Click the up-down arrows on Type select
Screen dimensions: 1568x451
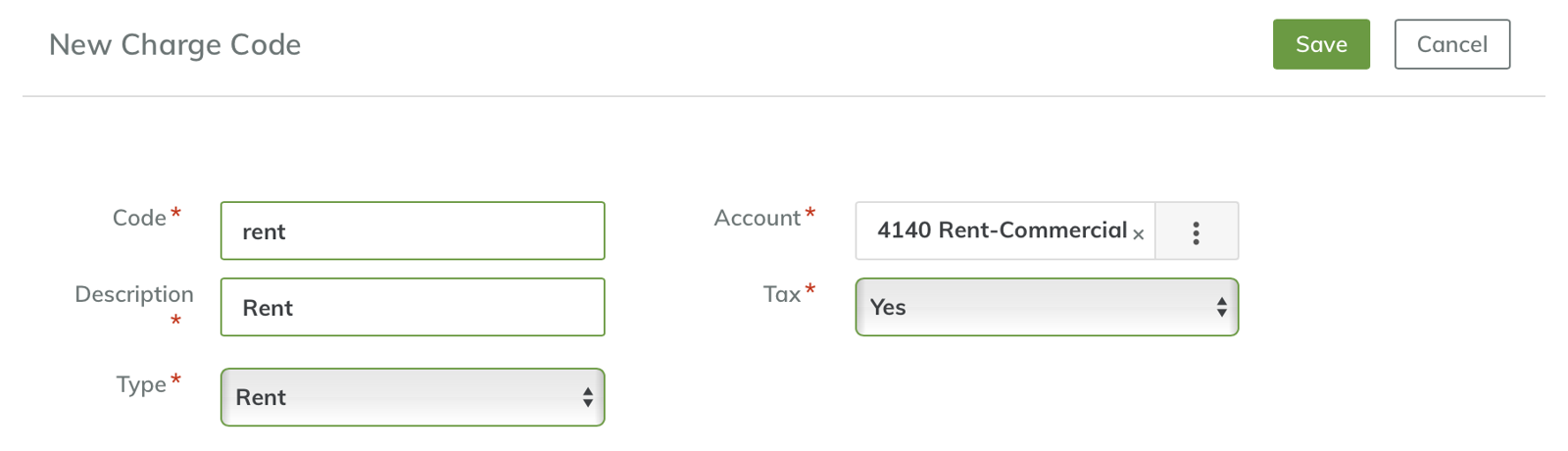point(588,397)
